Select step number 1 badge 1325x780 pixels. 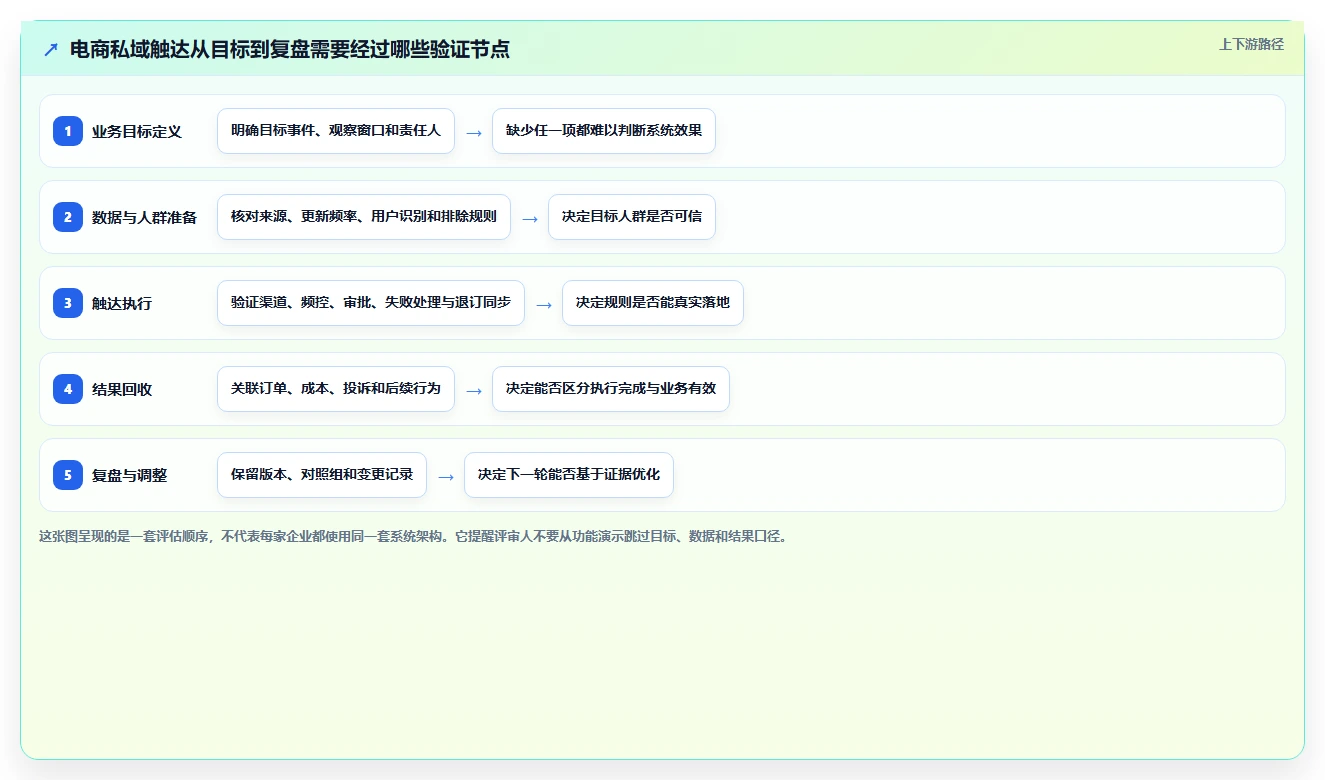68,131
